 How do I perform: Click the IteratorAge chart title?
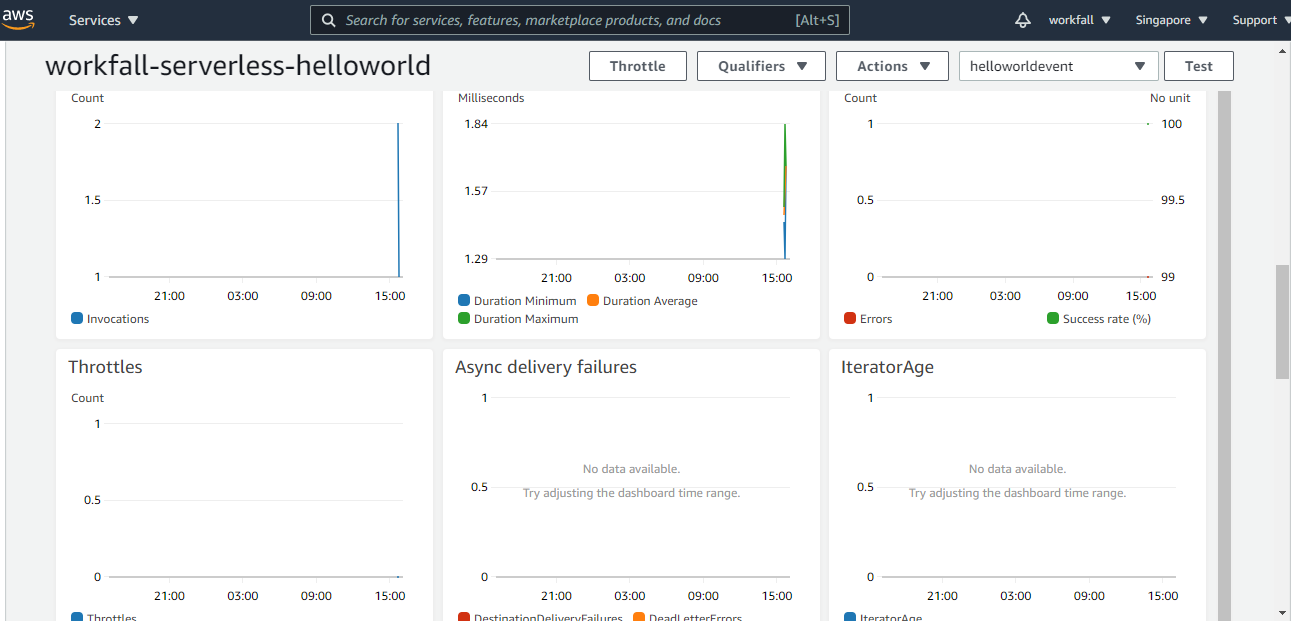coord(887,367)
